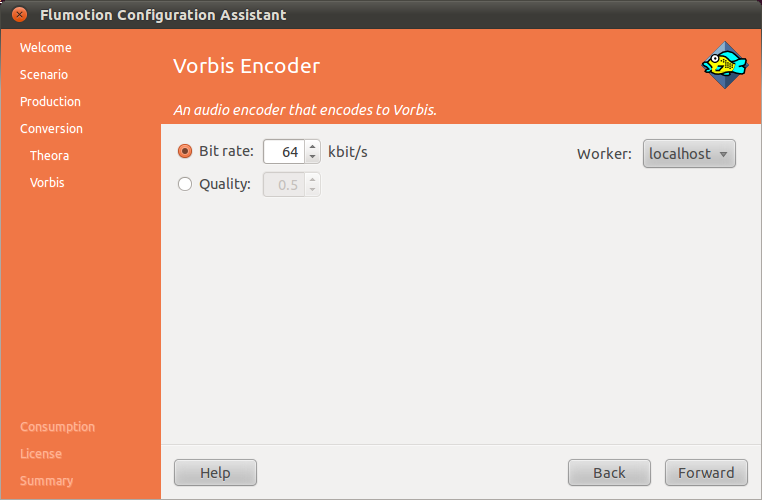The image size is (762, 500).
Task: Click the Consumption step in sidebar
Action: coord(57,427)
